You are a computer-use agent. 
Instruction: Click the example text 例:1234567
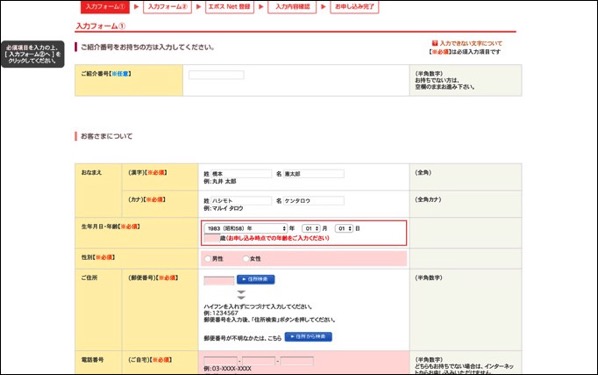pyautogui.click(x=221, y=313)
